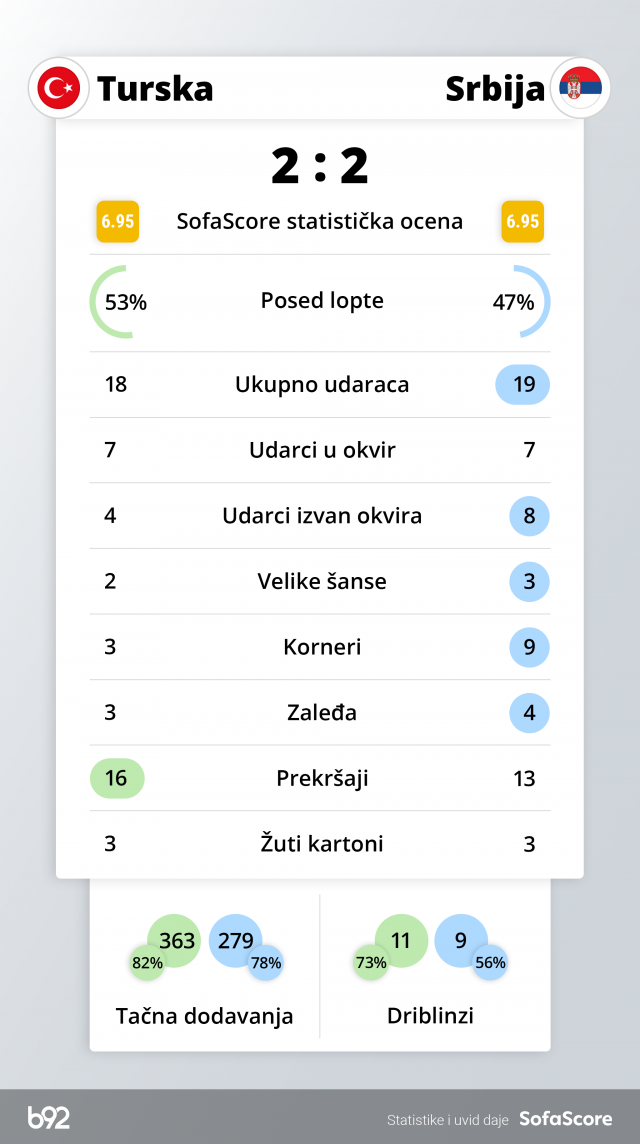Click Serbia's 279 accurate passes bubble
This screenshot has height=1144, width=640.
(235, 940)
